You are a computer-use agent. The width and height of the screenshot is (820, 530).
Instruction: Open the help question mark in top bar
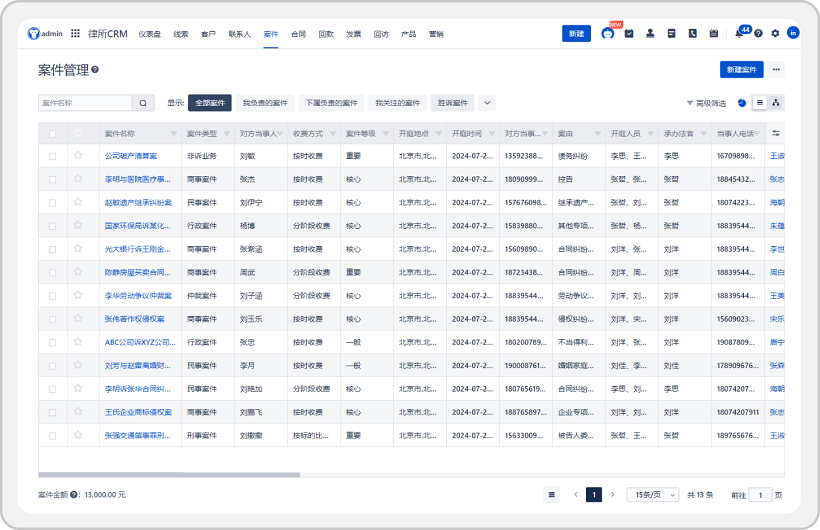tap(758, 33)
